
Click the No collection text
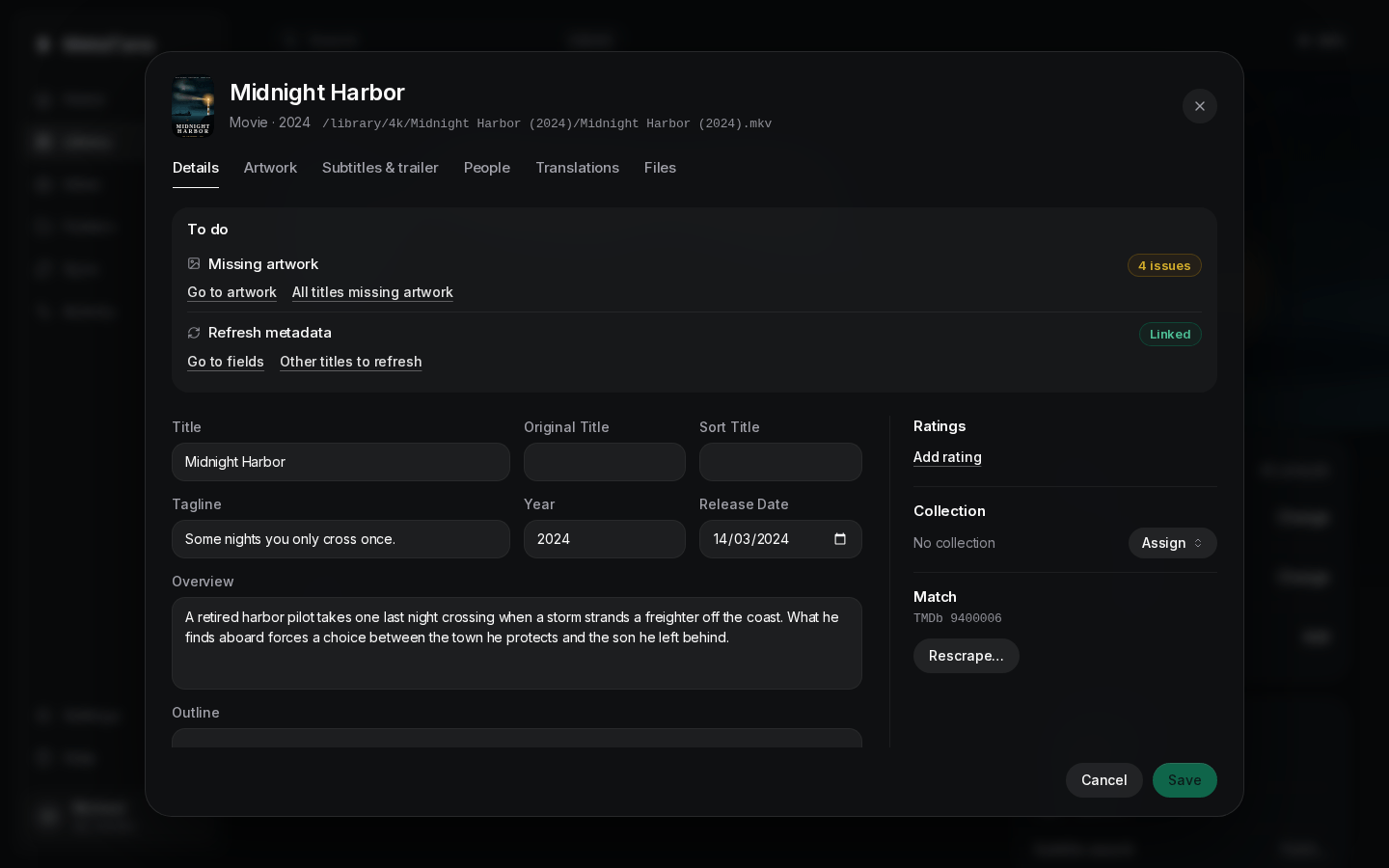pyautogui.click(x=954, y=543)
